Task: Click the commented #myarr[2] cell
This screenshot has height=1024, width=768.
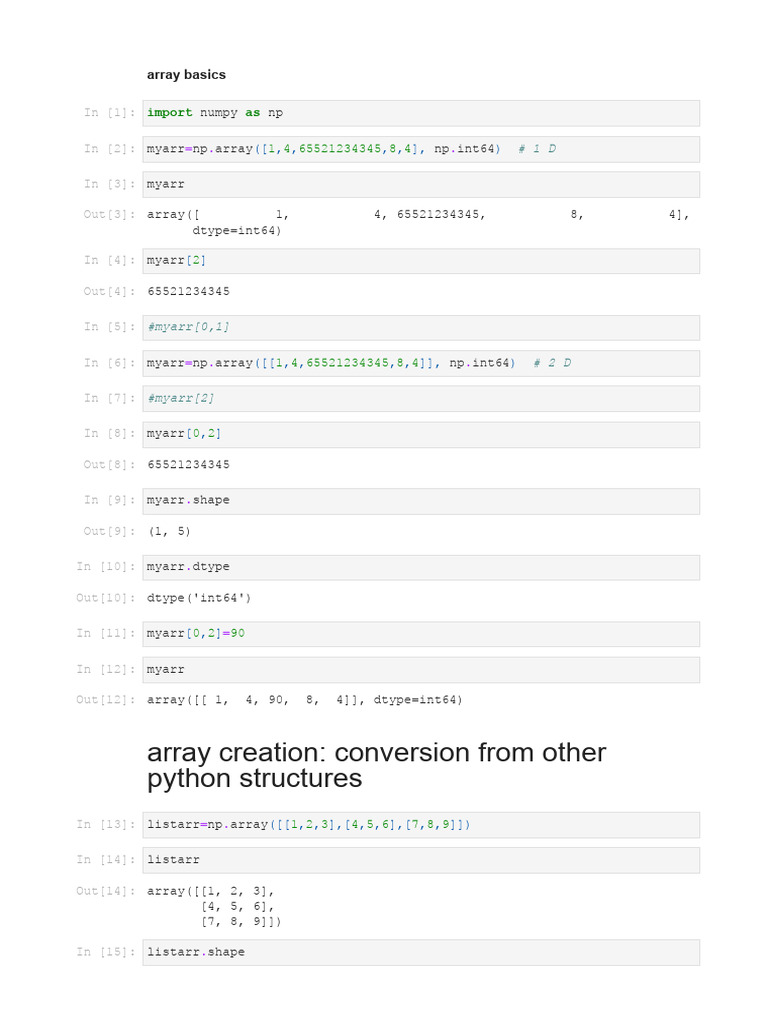Action: 422,399
